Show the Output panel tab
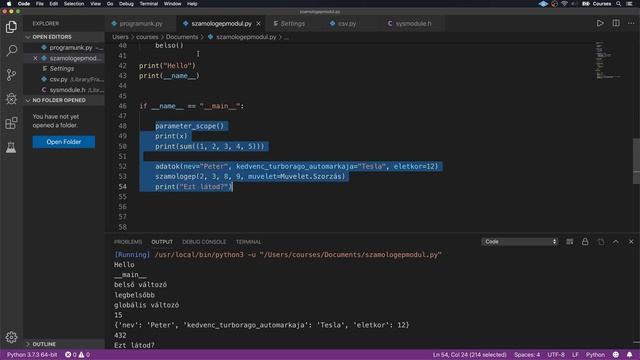 pyautogui.click(x=162, y=242)
